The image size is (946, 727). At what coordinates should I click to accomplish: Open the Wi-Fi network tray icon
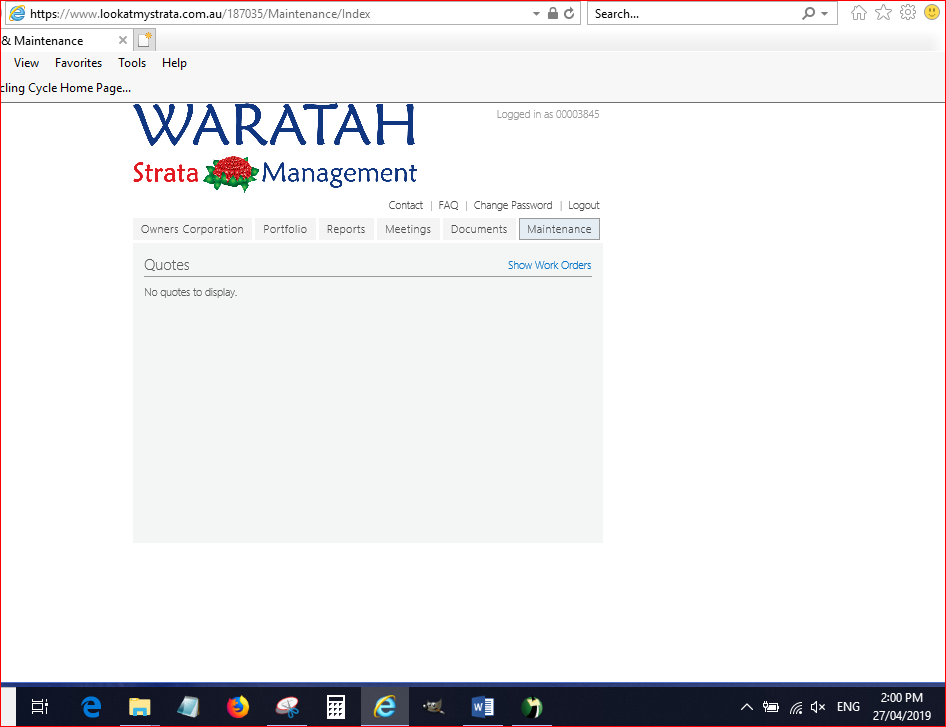pyautogui.click(x=796, y=706)
